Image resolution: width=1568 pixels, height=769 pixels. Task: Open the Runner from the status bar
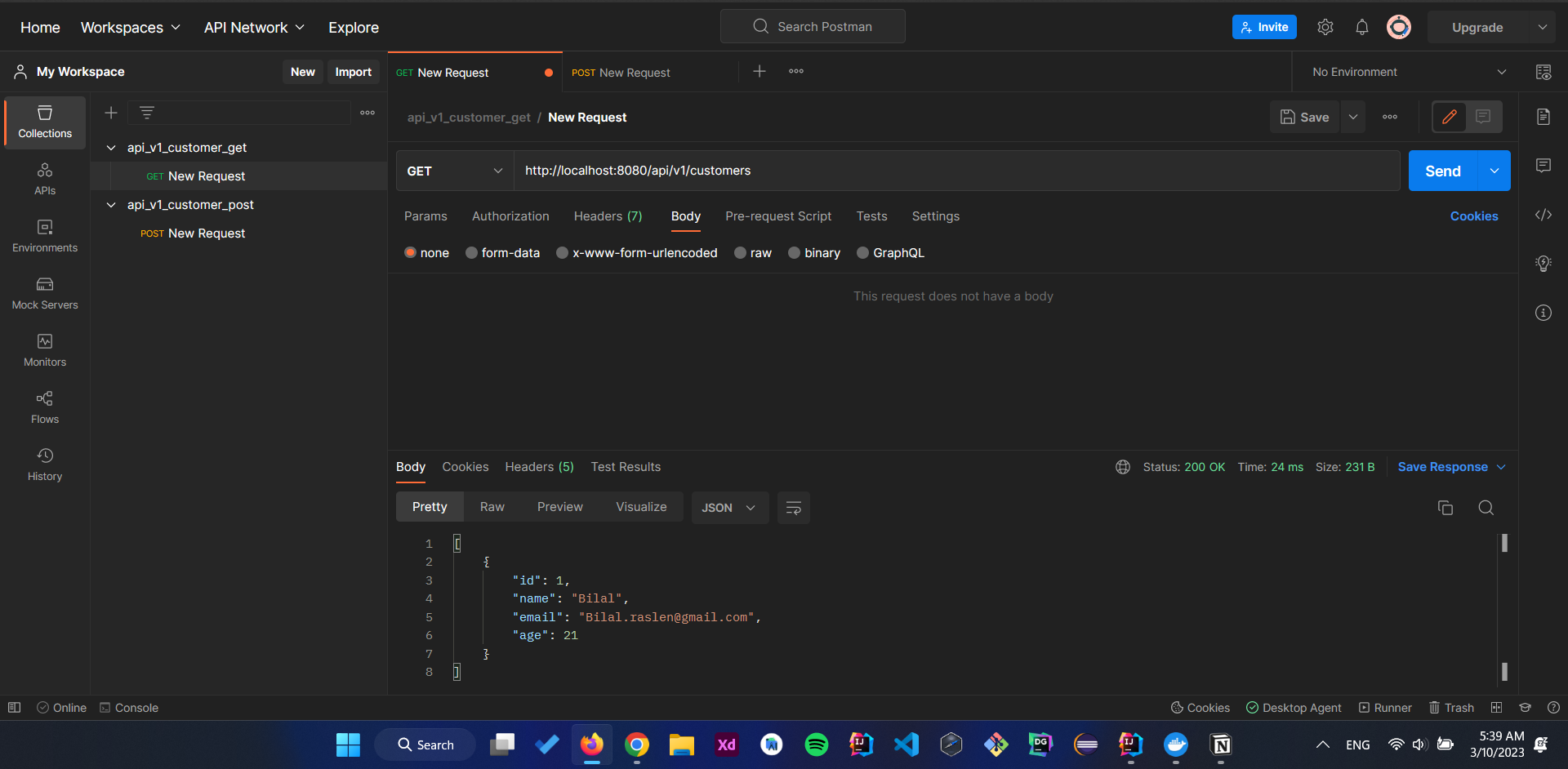point(1386,707)
